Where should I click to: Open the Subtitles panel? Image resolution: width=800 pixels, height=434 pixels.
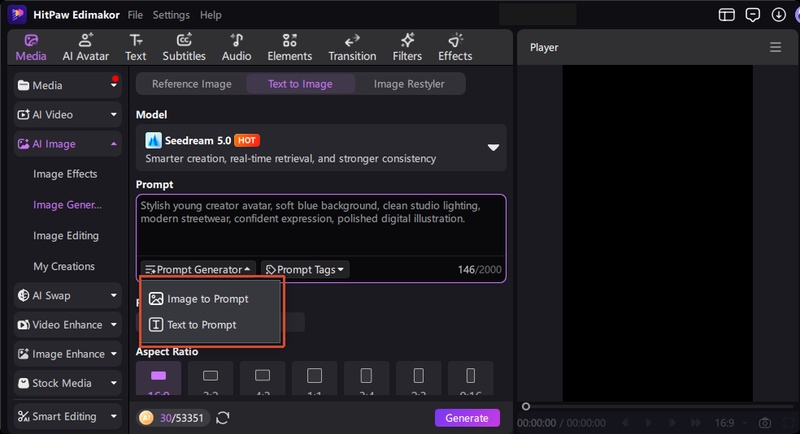pos(184,47)
